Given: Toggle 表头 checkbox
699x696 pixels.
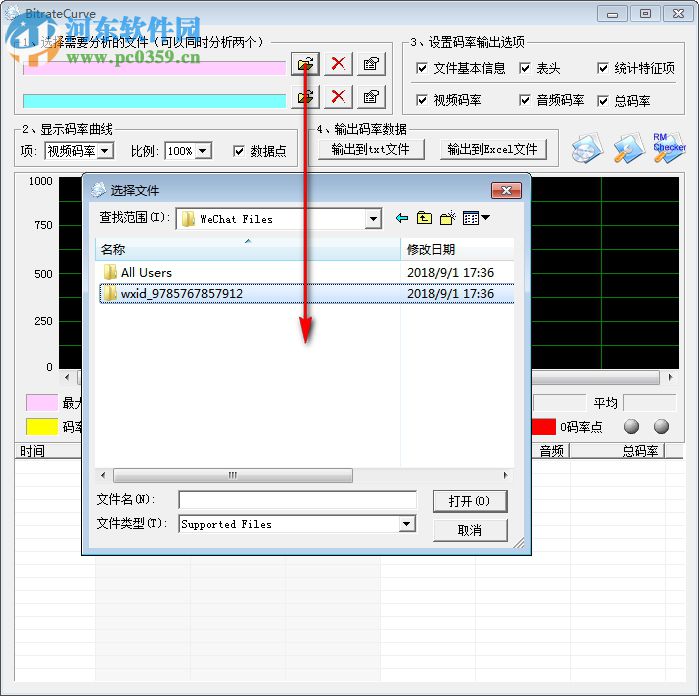Looking at the screenshot, I should 525,68.
